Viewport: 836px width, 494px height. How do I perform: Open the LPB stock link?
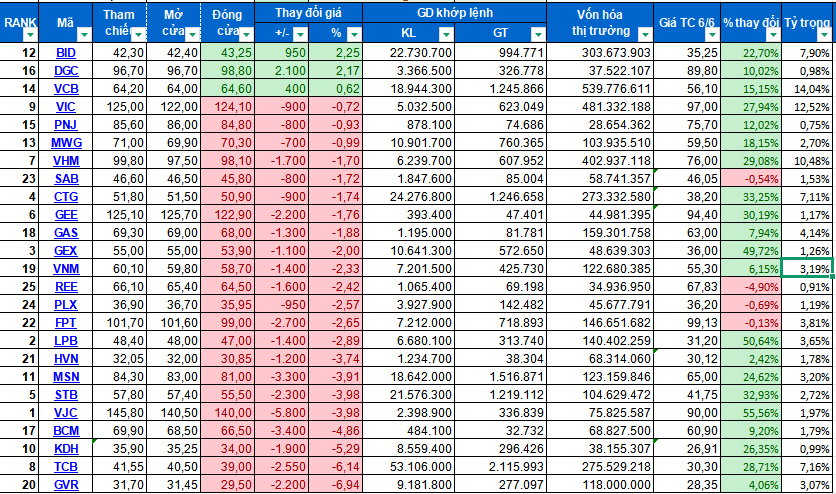pyautogui.click(x=66, y=341)
